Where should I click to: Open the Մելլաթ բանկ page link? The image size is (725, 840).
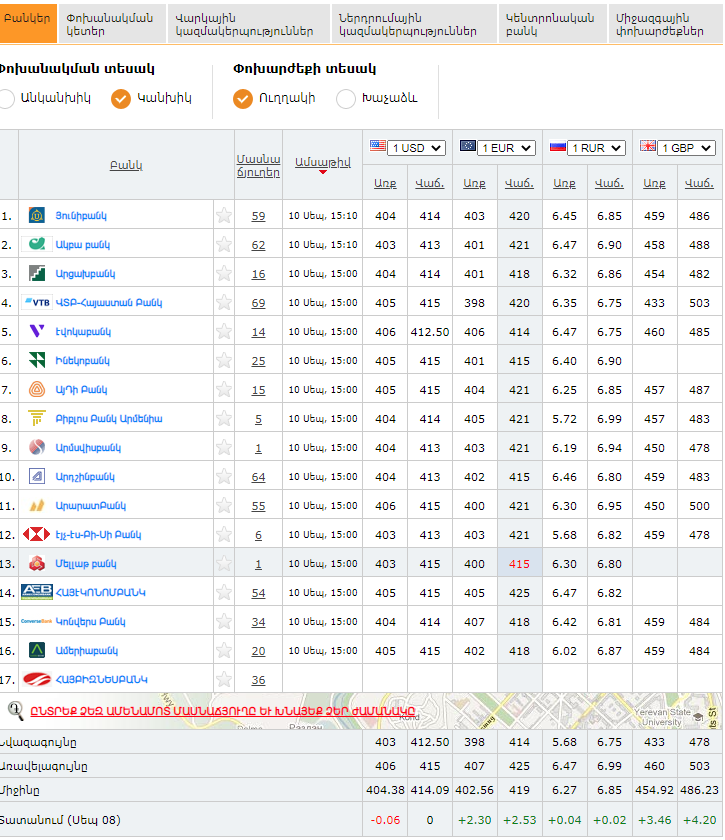(x=86, y=563)
